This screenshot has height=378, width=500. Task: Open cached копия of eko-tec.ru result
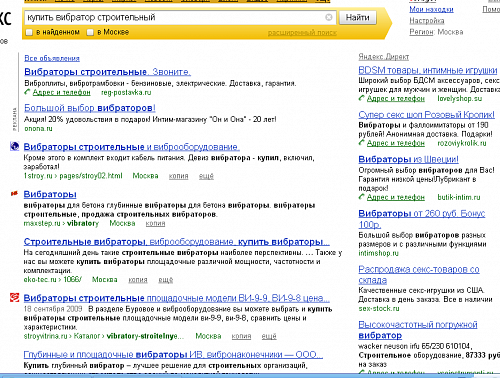tap(138, 280)
